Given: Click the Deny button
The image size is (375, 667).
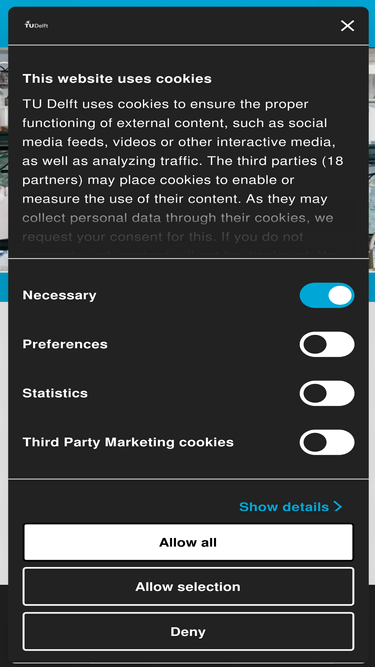Looking at the screenshot, I should point(188,632).
